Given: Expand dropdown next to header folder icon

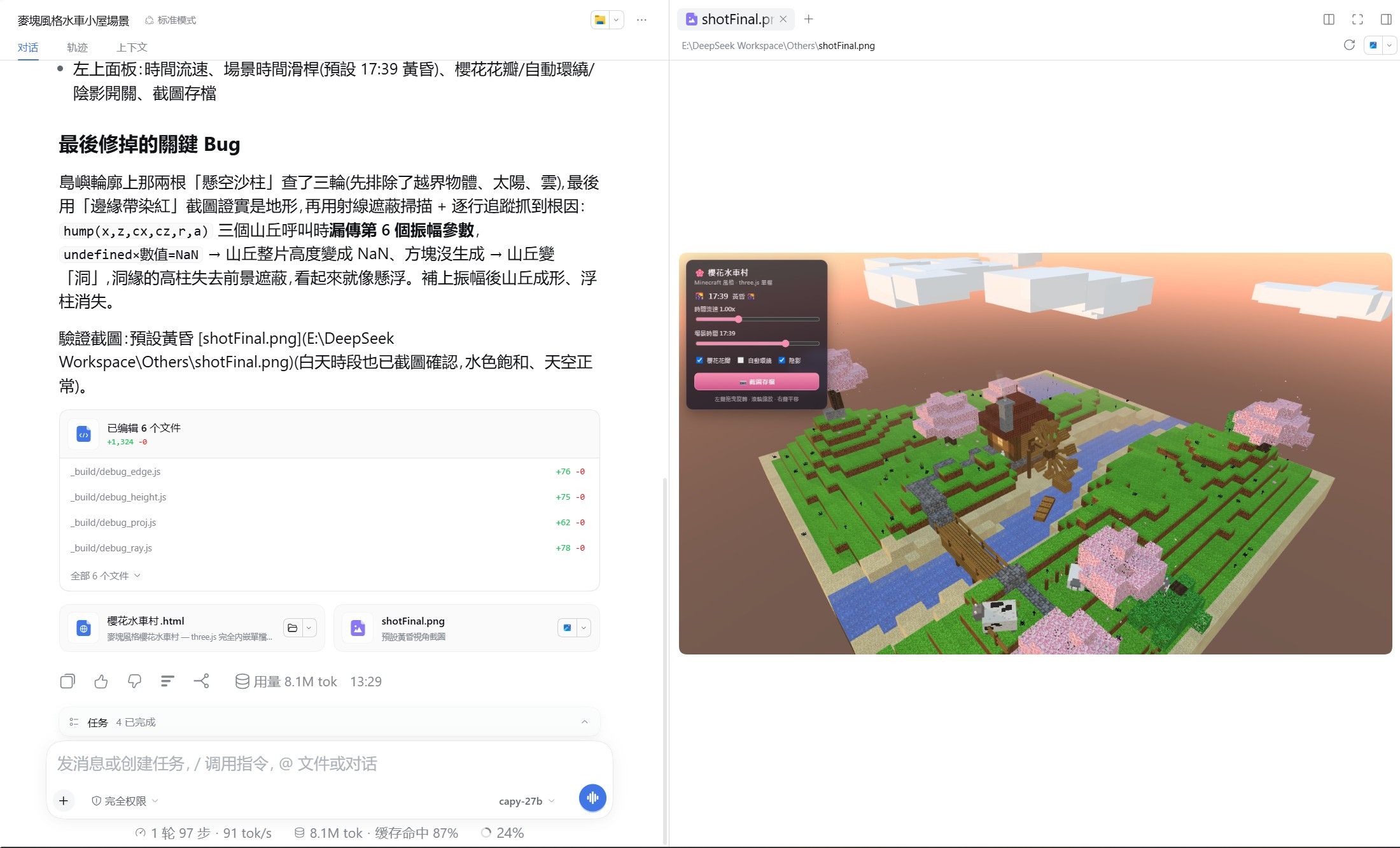Looking at the screenshot, I should click(616, 20).
